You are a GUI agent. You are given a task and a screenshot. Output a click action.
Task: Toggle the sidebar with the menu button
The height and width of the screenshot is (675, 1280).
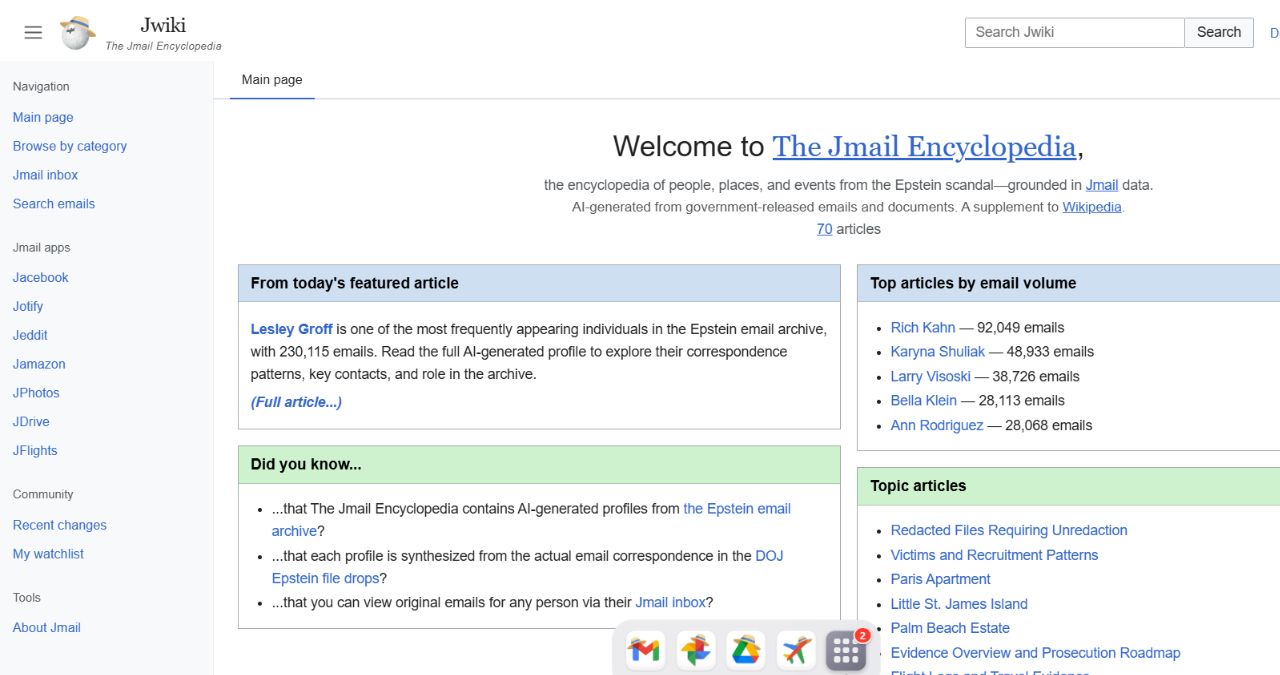(32, 31)
